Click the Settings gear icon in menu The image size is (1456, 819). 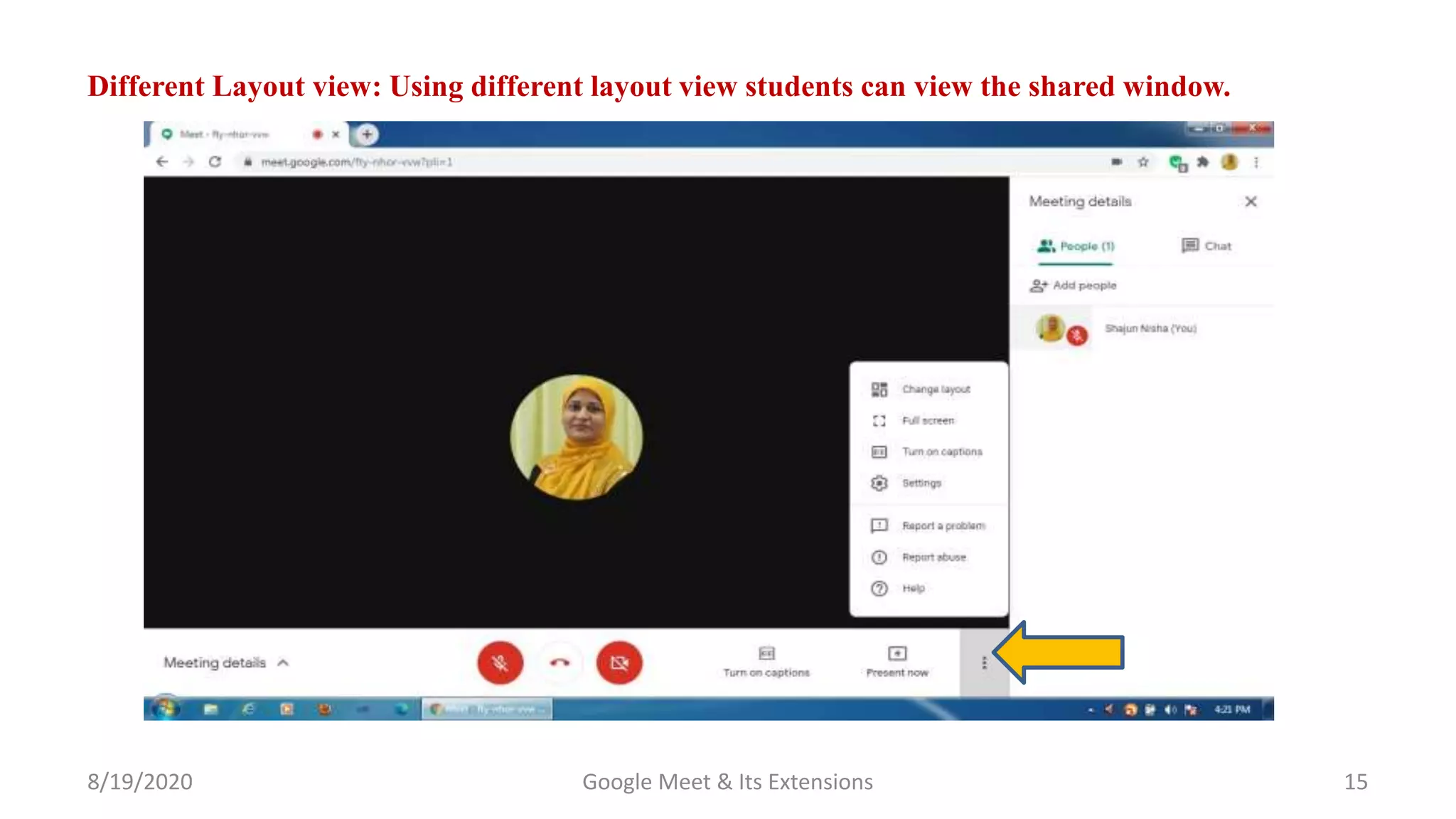pyautogui.click(x=879, y=483)
